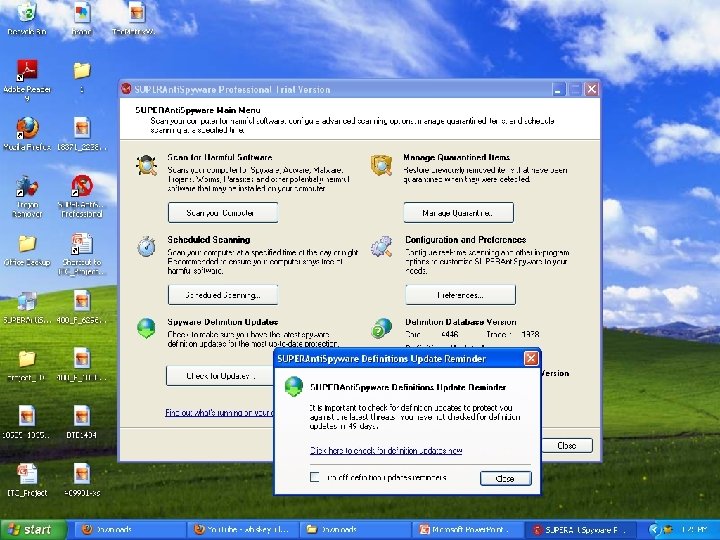Click the globe icon in the Update Reminder dialog
Viewport: 720px width, 540px height.
pyautogui.click(x=294, y=386)
